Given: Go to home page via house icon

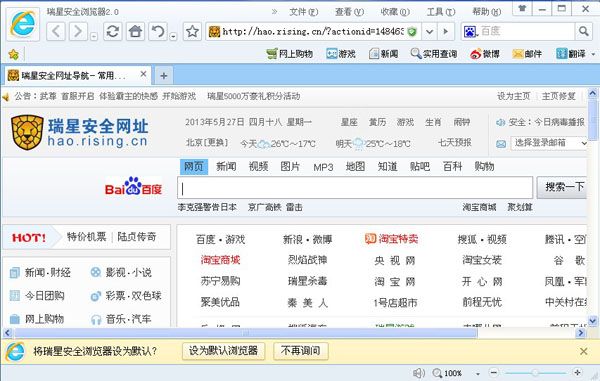Looking at the screenshot, I should click(x=135, y=31).
